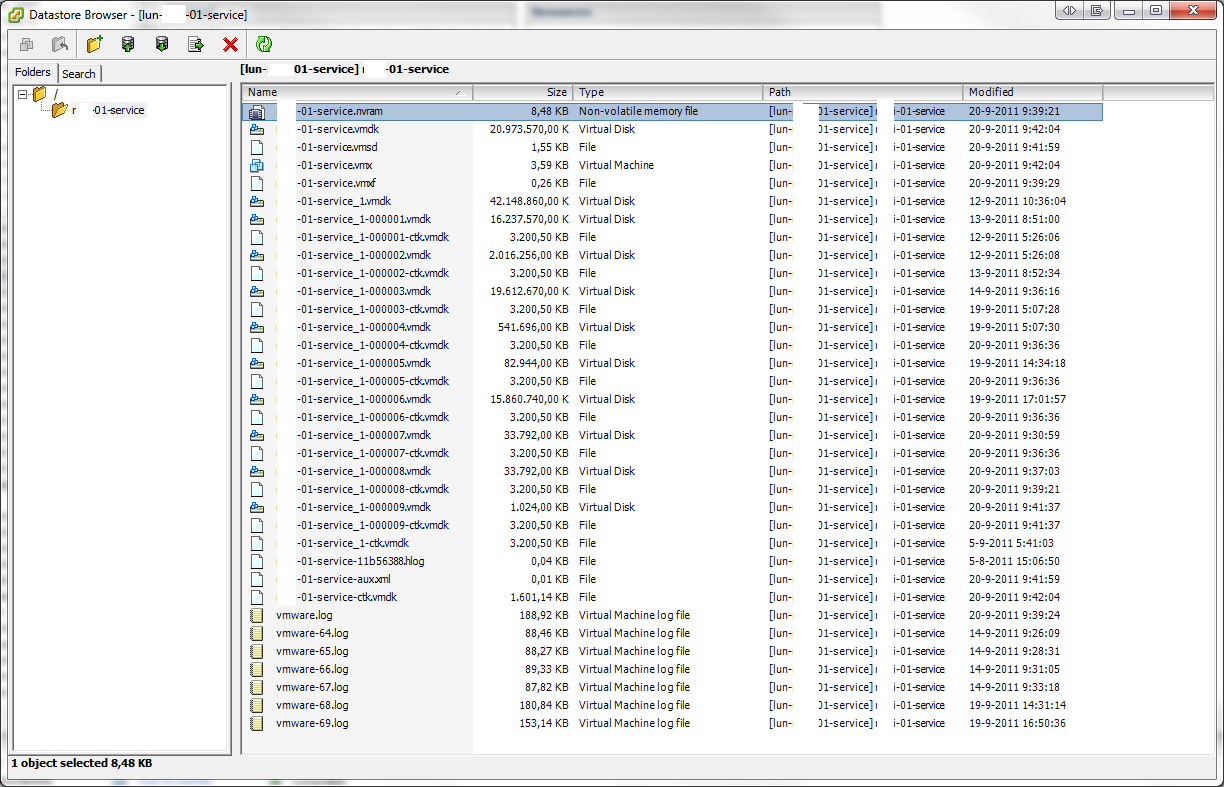1224x787 pixels.
Task: Create a new folder in the datastore
Action: pos(94,44)
